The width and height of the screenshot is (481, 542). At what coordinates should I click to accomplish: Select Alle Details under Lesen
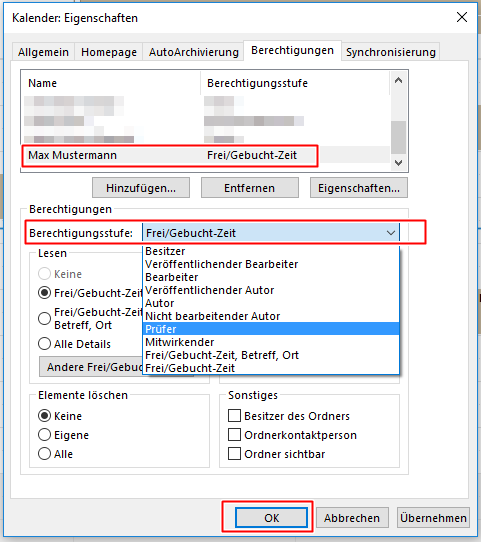click(x=44, y=344)
